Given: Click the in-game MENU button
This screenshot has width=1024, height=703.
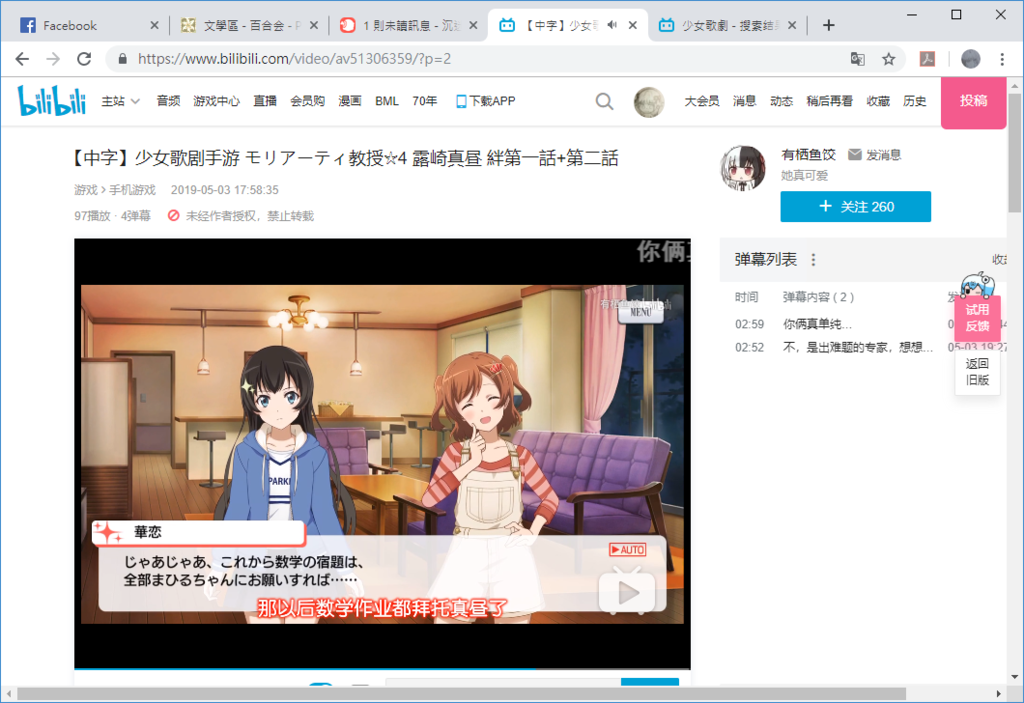Looking at the screenshot, I should pos(640,312).
